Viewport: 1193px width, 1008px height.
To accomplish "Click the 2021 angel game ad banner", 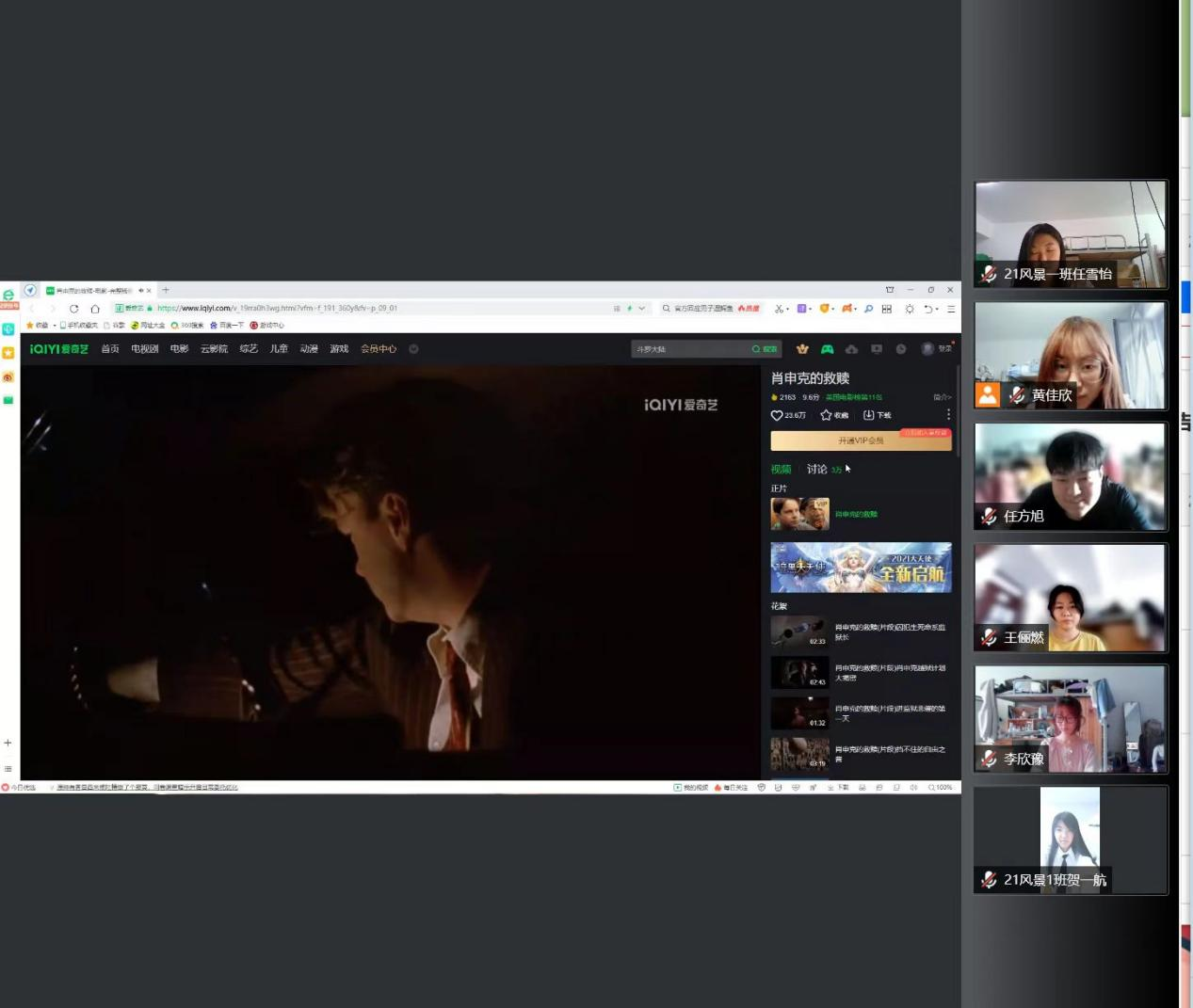I will coord(862,568).
